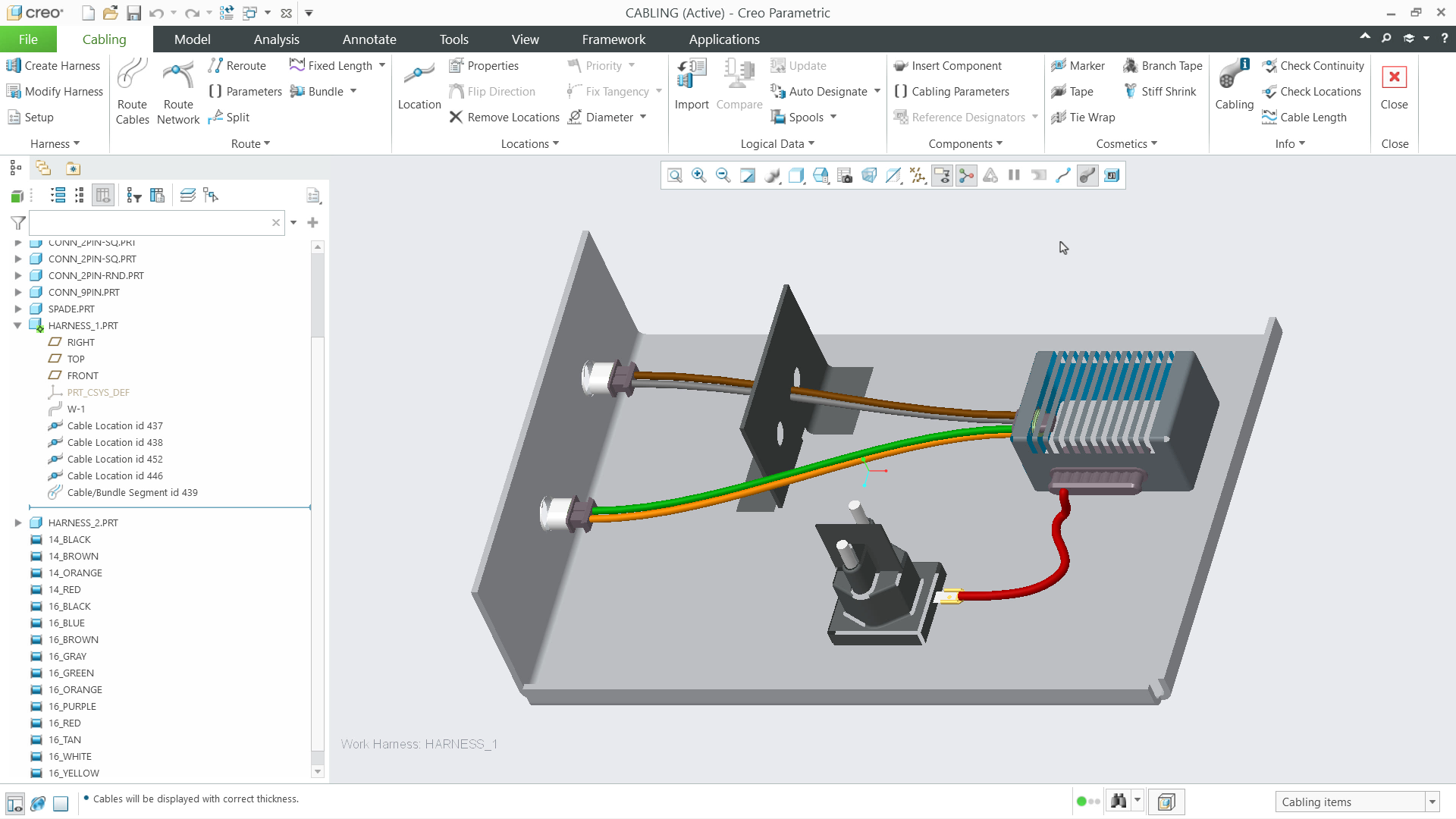Image resolution: width=1456 pixels, height=819 pixels.
Task: Switch to the Applications ribbon tab
Action: pyautogui.click(x=724, y=39)
